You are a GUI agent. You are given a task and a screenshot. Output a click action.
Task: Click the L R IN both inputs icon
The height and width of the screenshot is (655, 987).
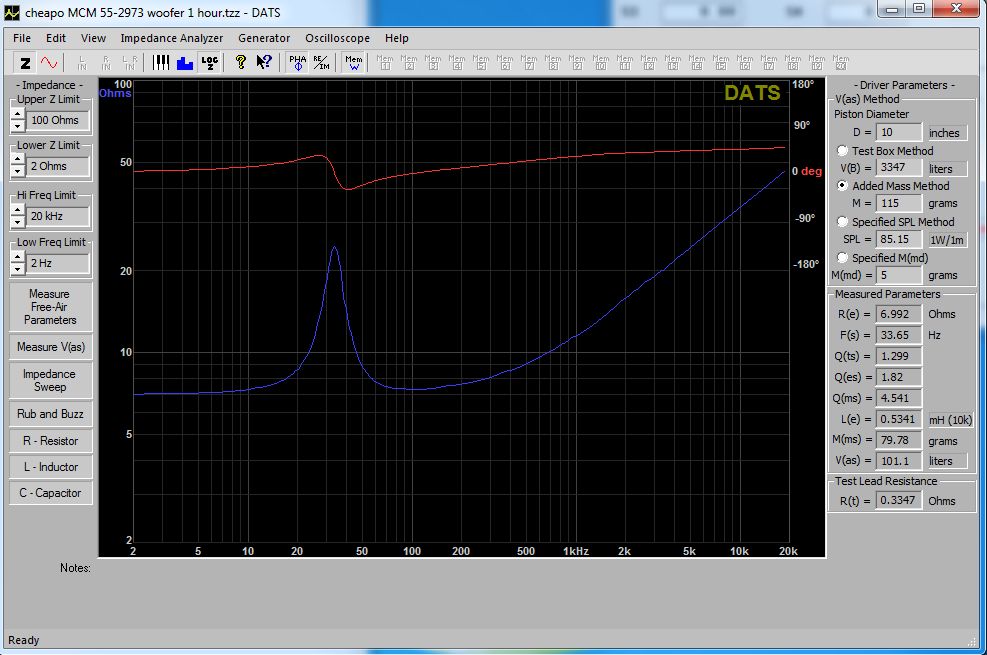tap(130, 63)
